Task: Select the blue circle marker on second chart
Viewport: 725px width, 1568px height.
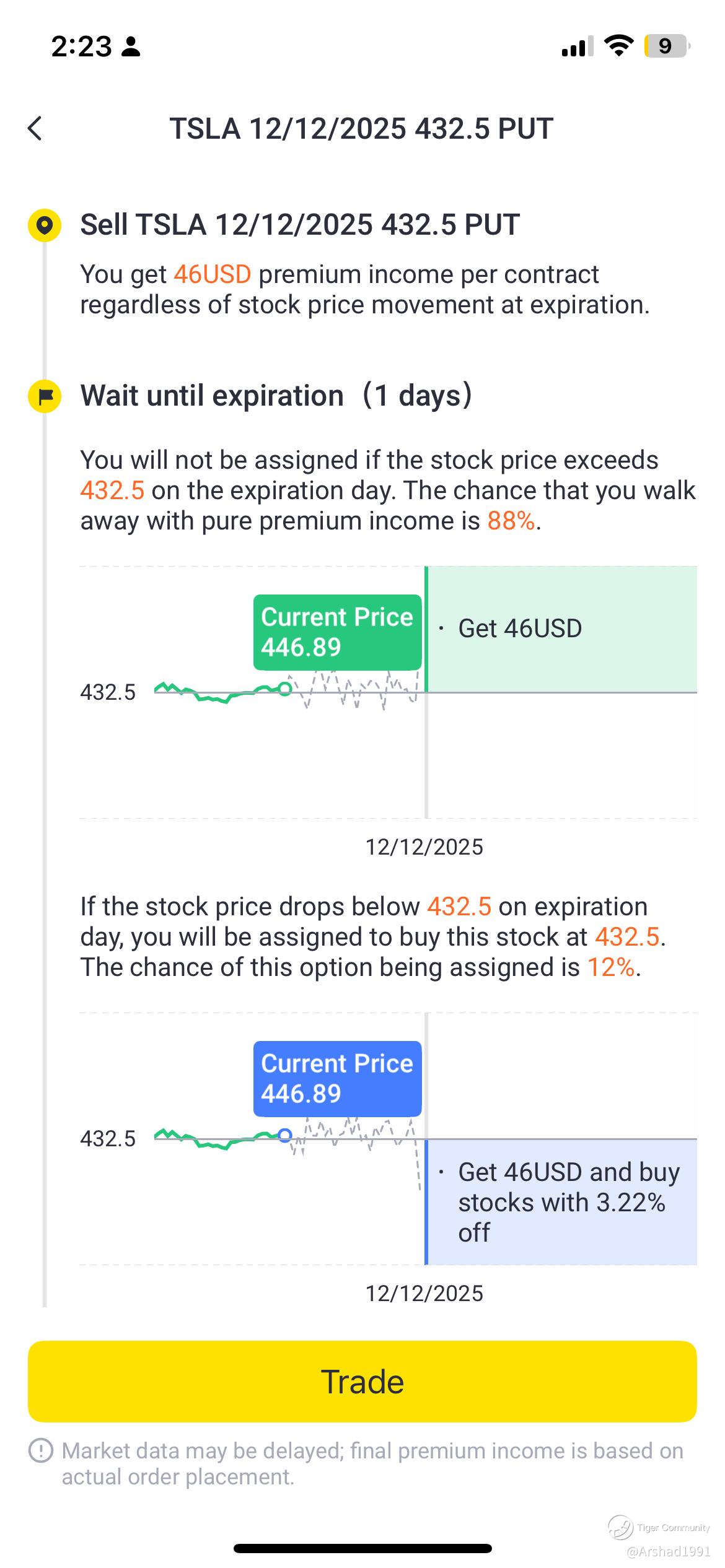Action: 284,1135
